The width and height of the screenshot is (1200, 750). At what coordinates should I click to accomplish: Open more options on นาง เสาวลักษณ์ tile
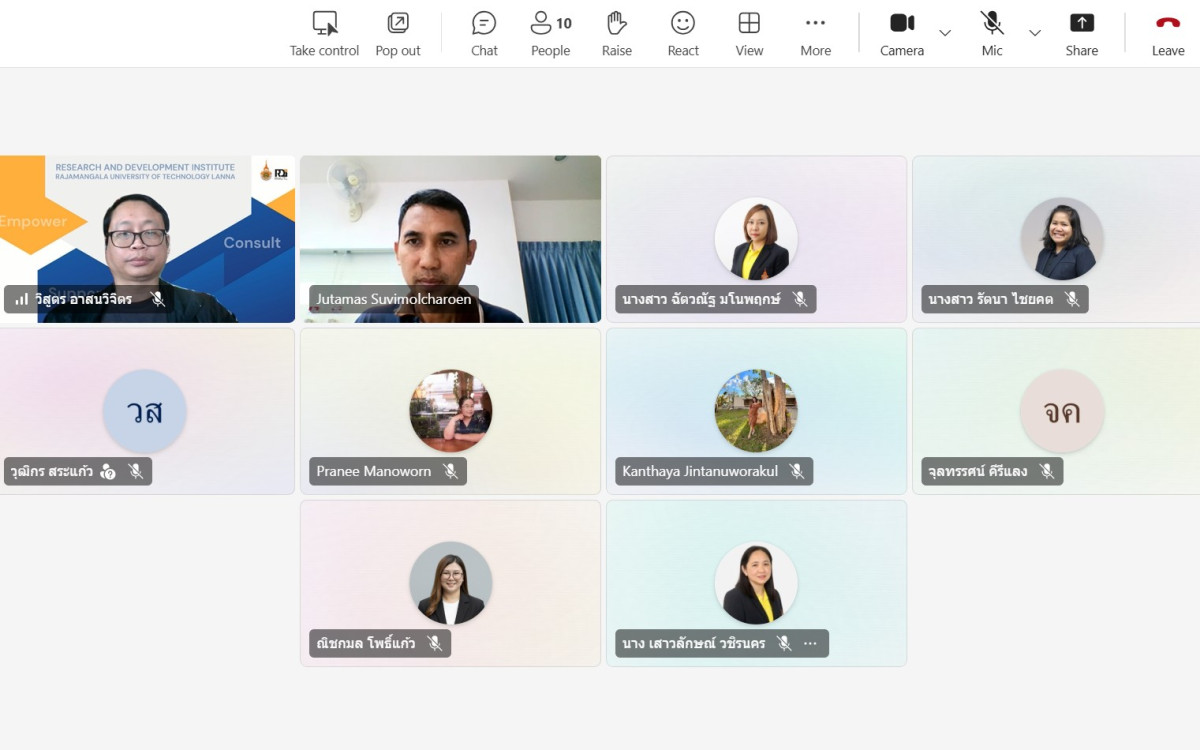[x=810, y=644]
